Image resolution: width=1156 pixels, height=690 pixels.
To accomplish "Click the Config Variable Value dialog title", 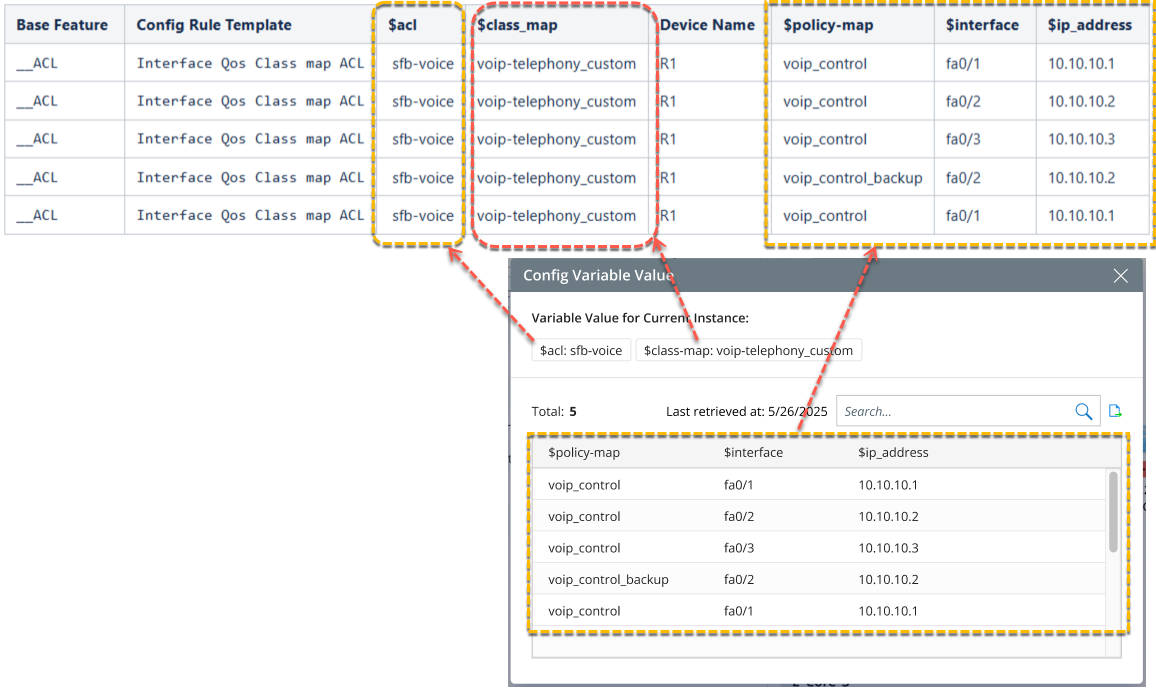I will tap(598, 276).
